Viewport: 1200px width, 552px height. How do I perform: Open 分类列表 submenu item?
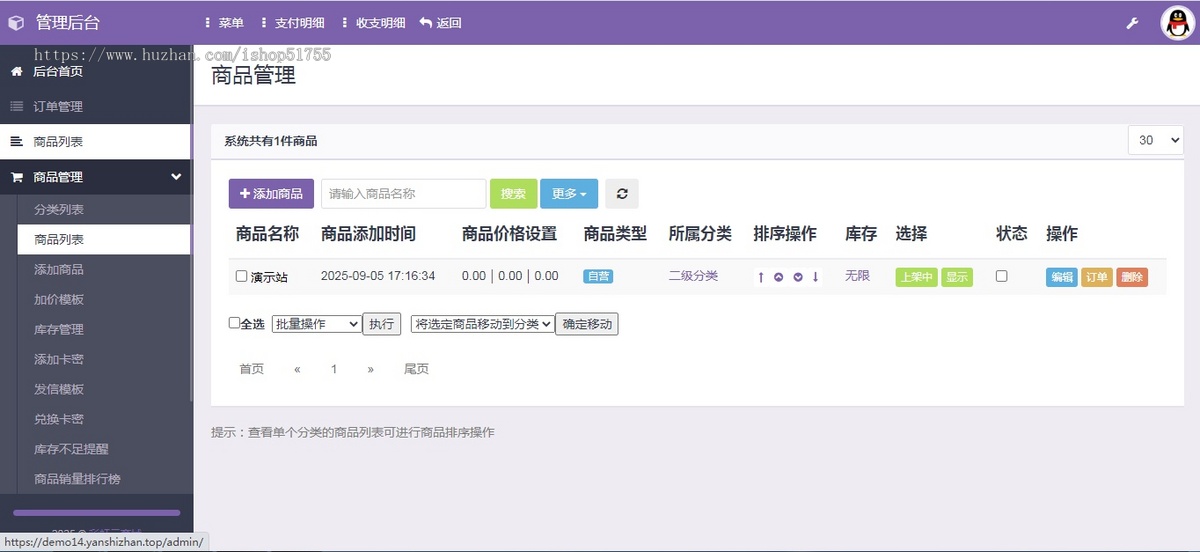click(x=59, y=210)
